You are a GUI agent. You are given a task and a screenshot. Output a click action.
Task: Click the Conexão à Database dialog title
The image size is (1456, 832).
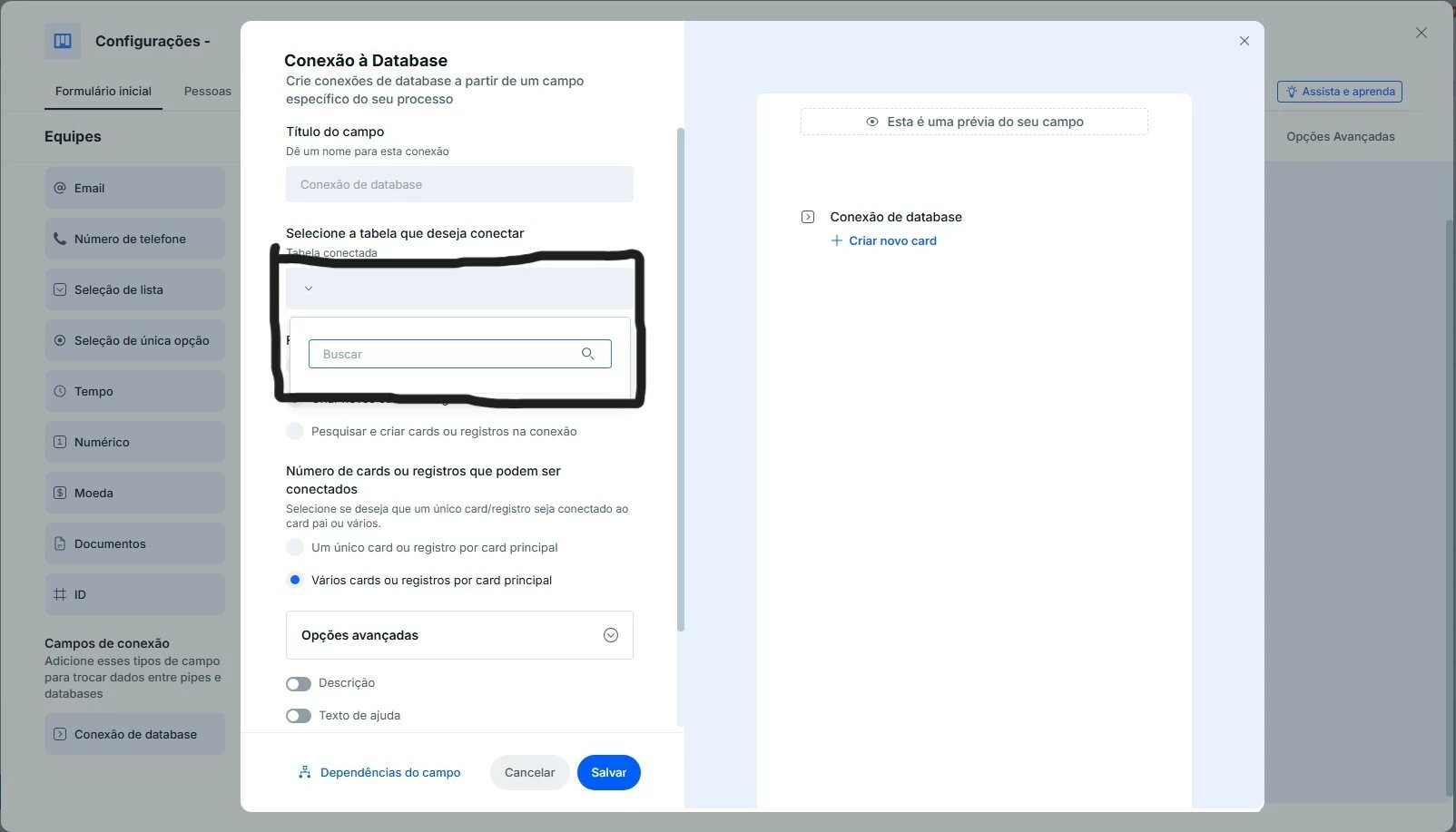click(366, 61)
